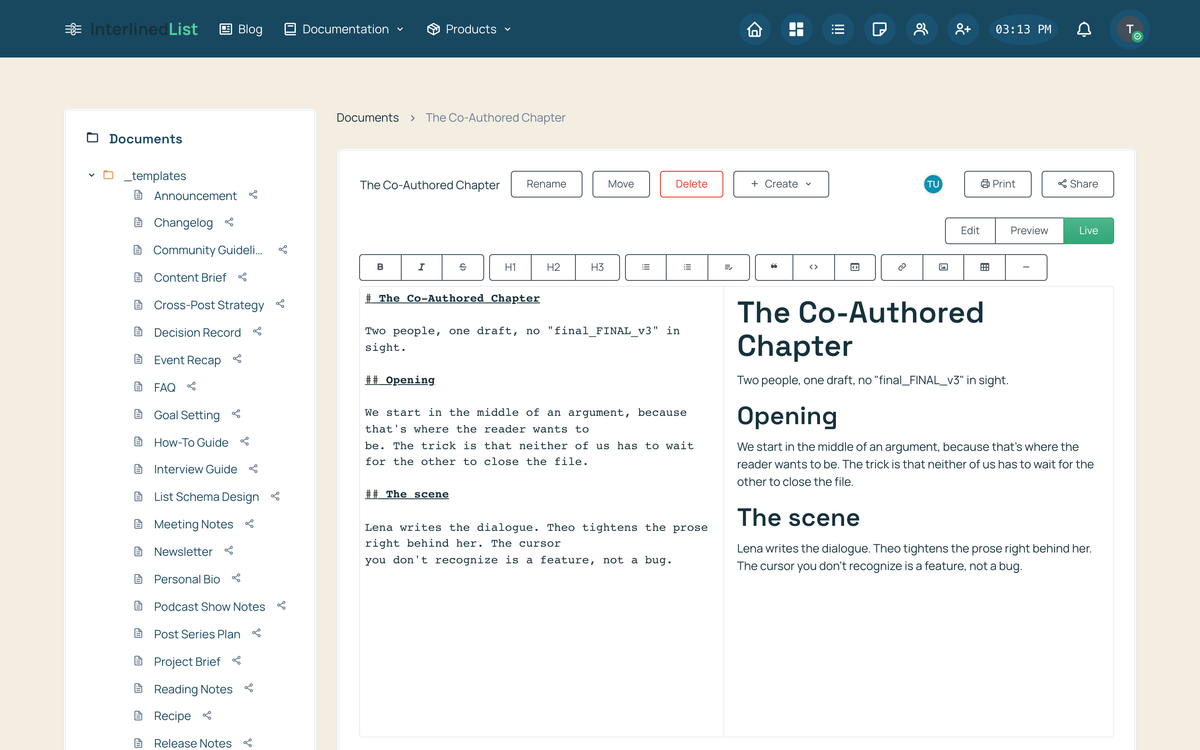Switch to Live mode tab

[x=1088, y=230]
